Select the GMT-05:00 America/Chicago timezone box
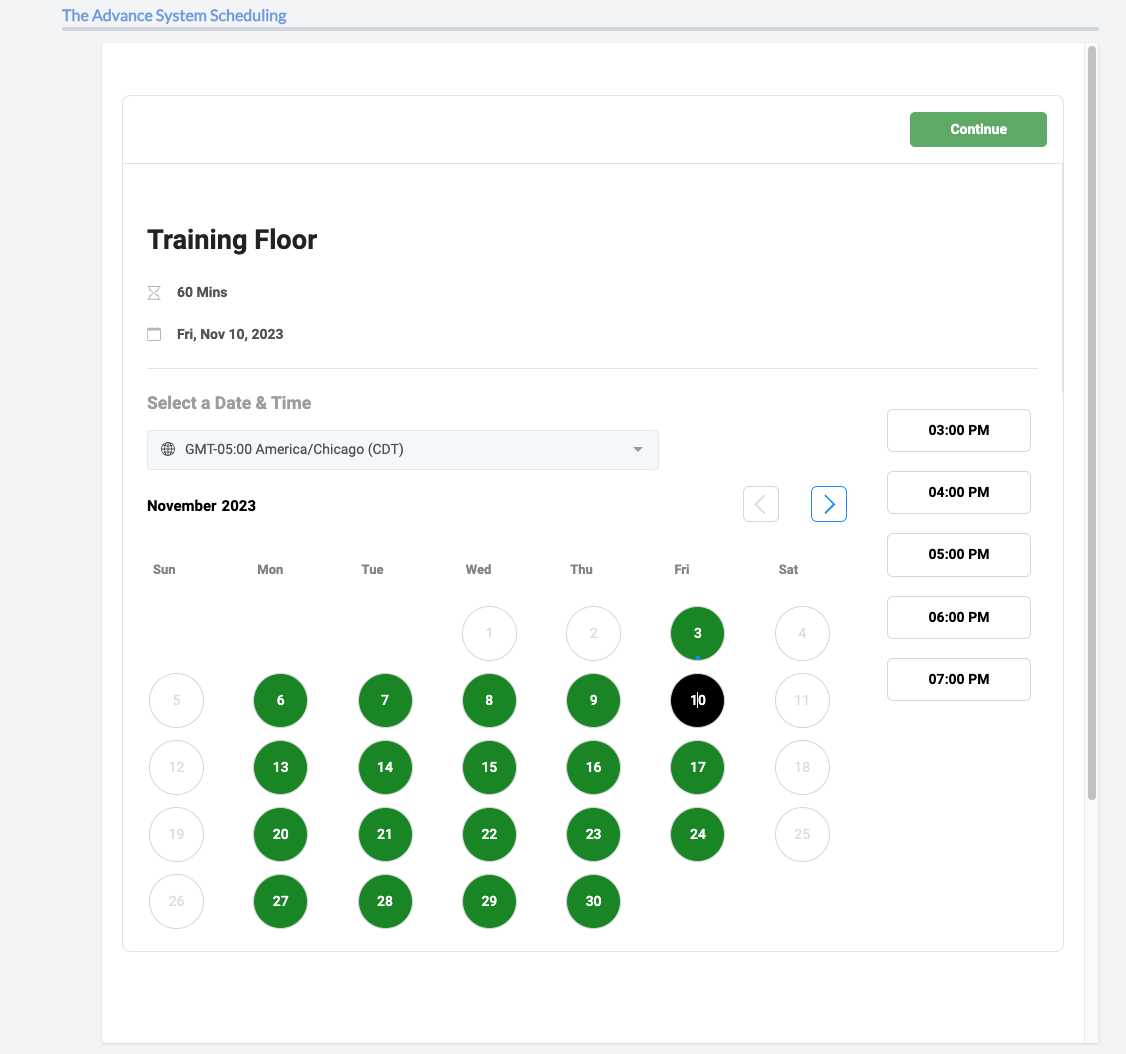1126x1054 pixels. [402, 450]
